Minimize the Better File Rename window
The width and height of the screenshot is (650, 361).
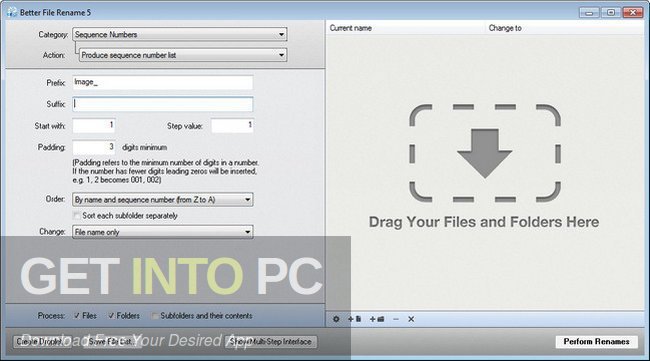click(x=589, y=12)
